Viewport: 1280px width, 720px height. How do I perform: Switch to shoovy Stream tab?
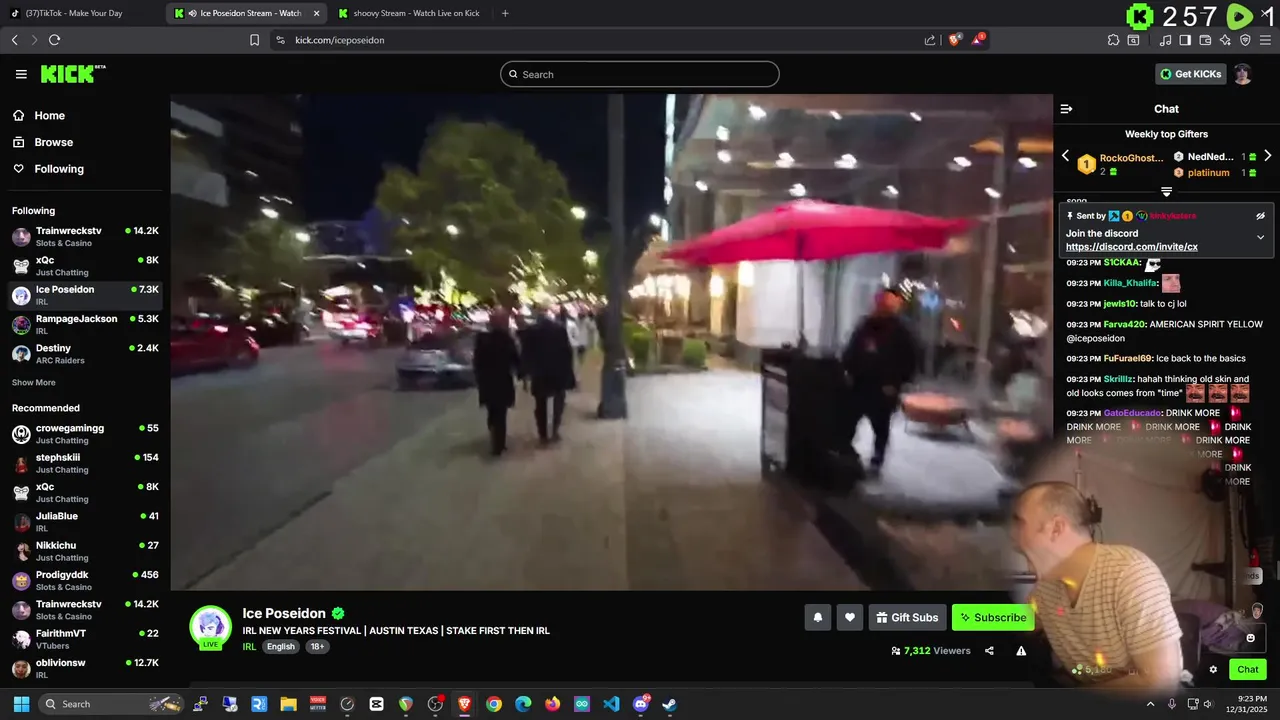[x=410, y=13]
